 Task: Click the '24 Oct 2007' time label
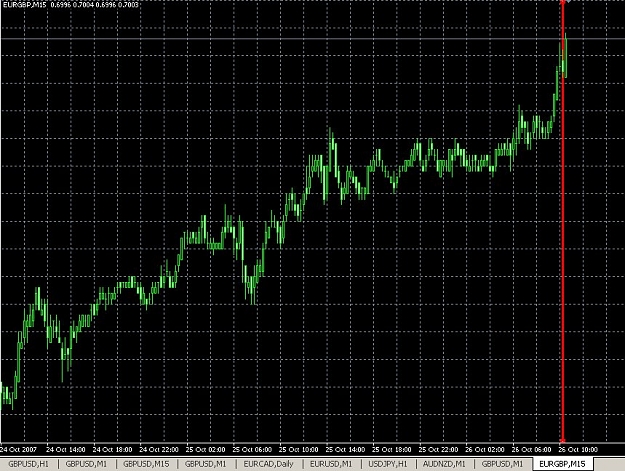(x=18, y=449)
